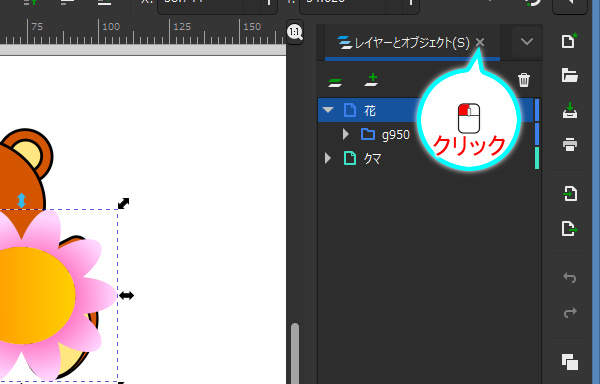The height and width of the screenshot is (384, 600).
Task: Click the layer icon of the クマ row
Action: tap(350, 158)
